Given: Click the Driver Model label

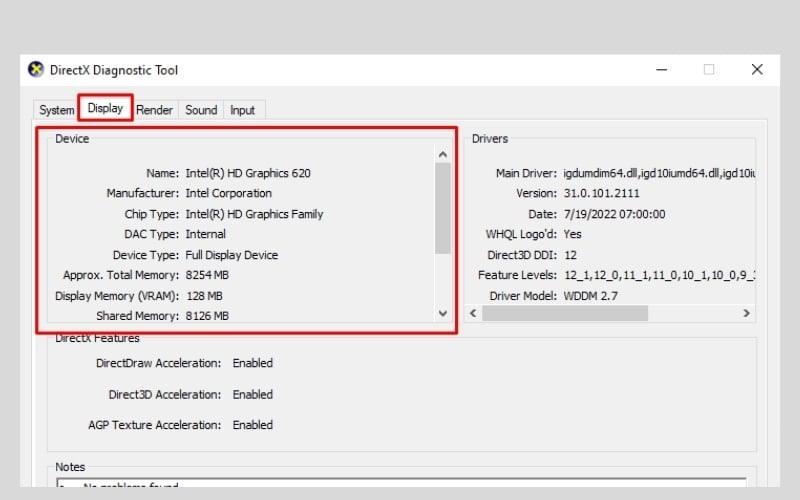Looking at the screenshot, I should [523, 296].
